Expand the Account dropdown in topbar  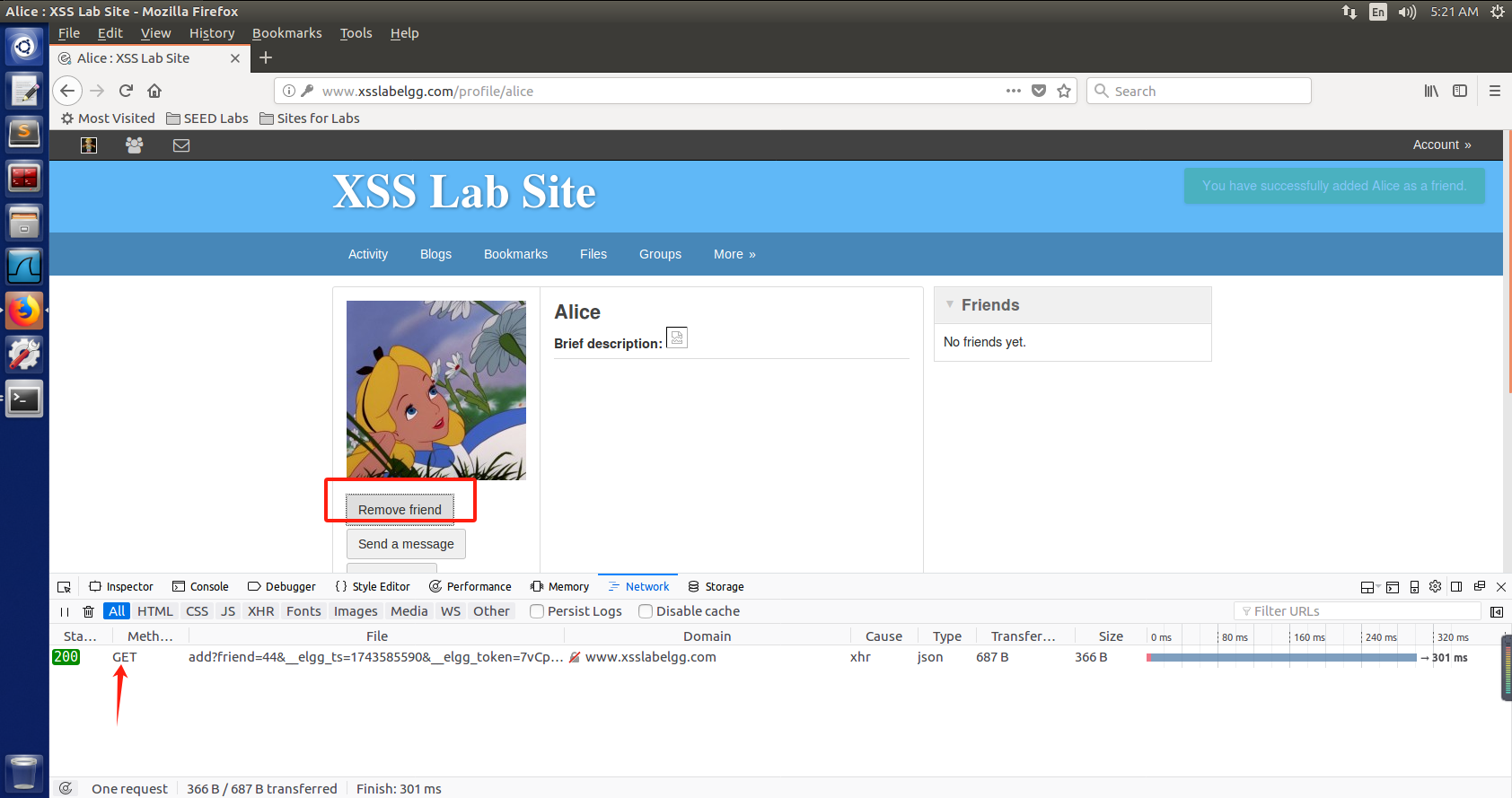point(1442,145)
